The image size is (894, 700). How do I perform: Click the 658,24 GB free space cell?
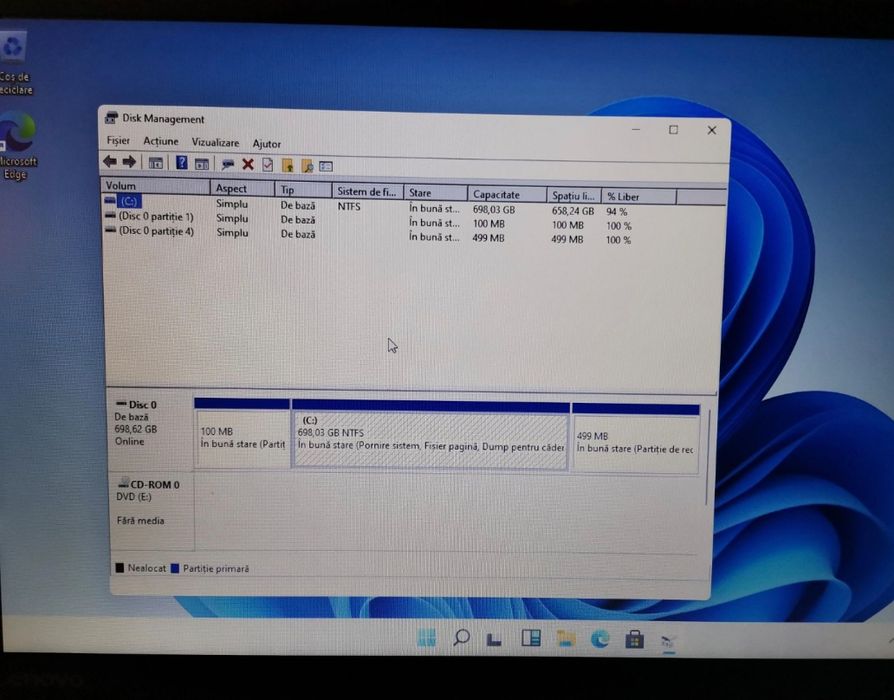point(573,211)
